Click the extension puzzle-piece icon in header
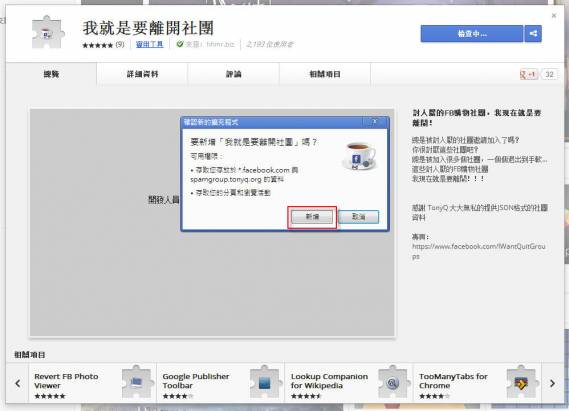Screen dimensions: 569x411 point(48,33)
